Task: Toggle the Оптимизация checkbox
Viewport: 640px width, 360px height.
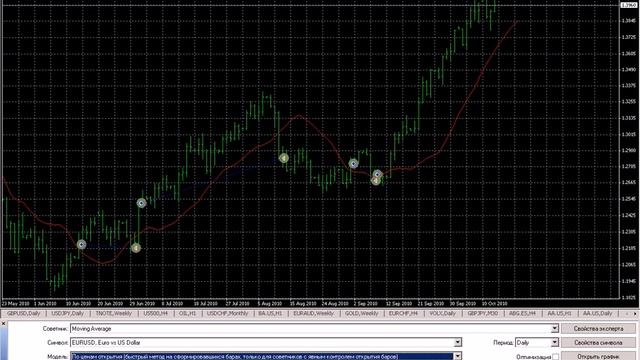Action: (x=556, y=357)
